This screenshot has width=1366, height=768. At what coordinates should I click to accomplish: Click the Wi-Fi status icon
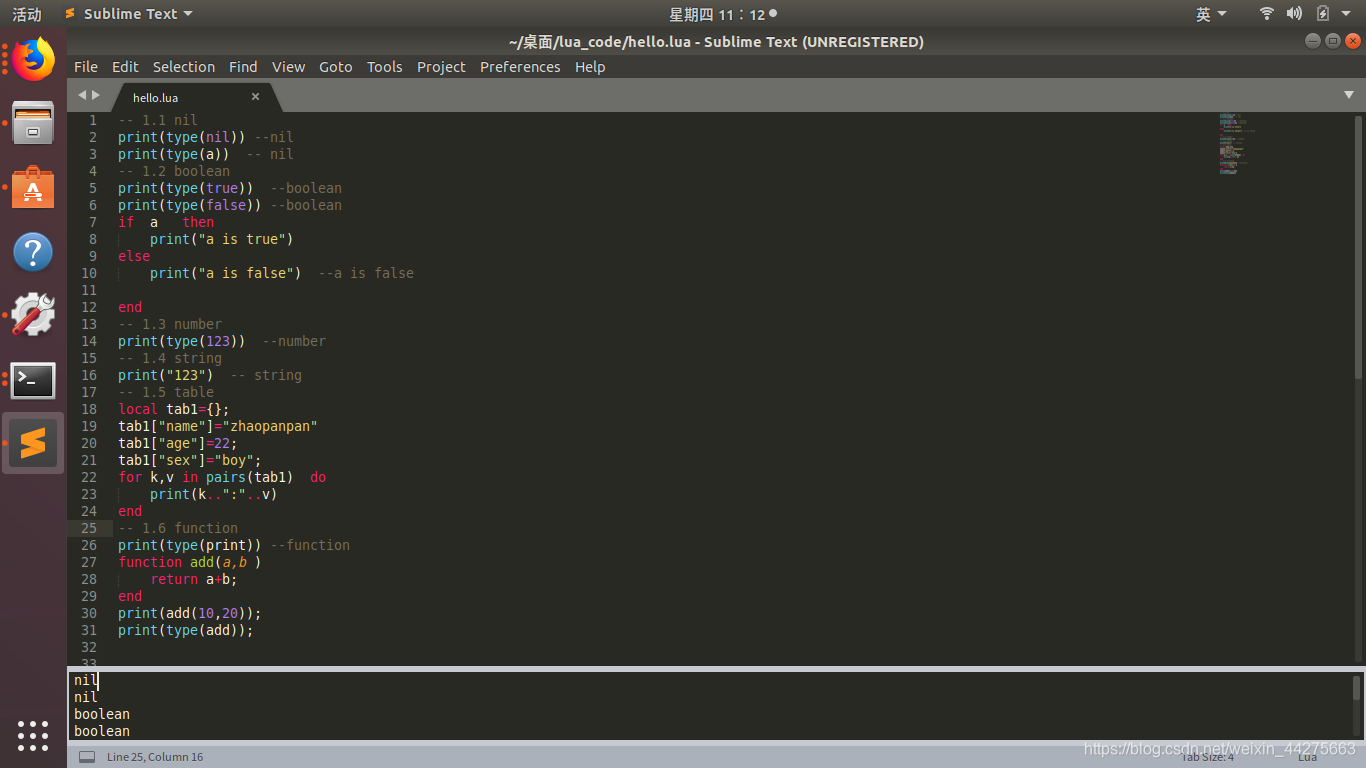tap(1267, 14)
